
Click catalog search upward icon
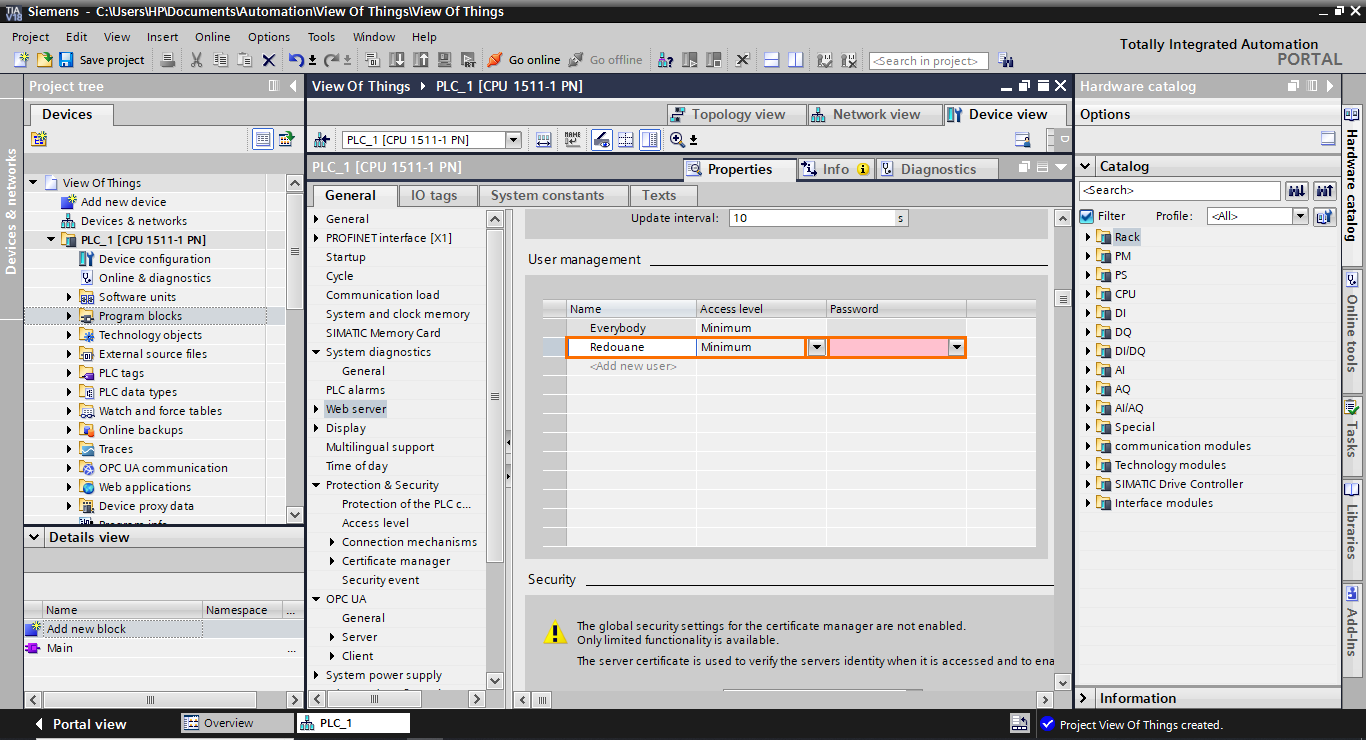(x=1326, y=190)
